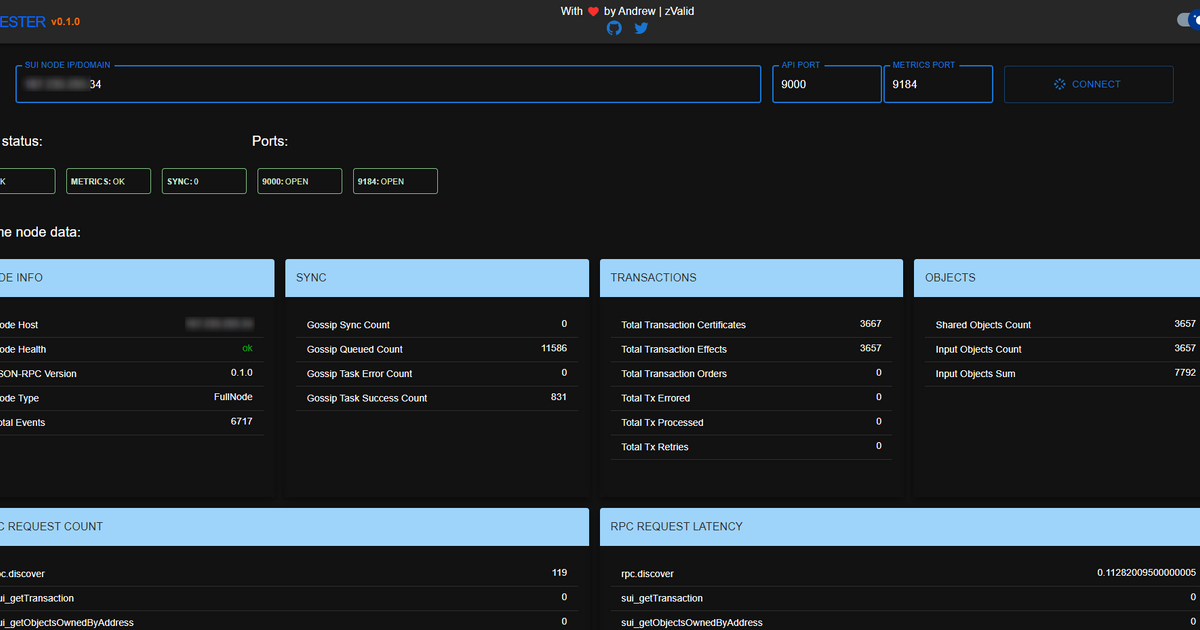Click the RPC REQUEST LATENCY card header
Screen dimensions: 1200x630
pos(900,527)
